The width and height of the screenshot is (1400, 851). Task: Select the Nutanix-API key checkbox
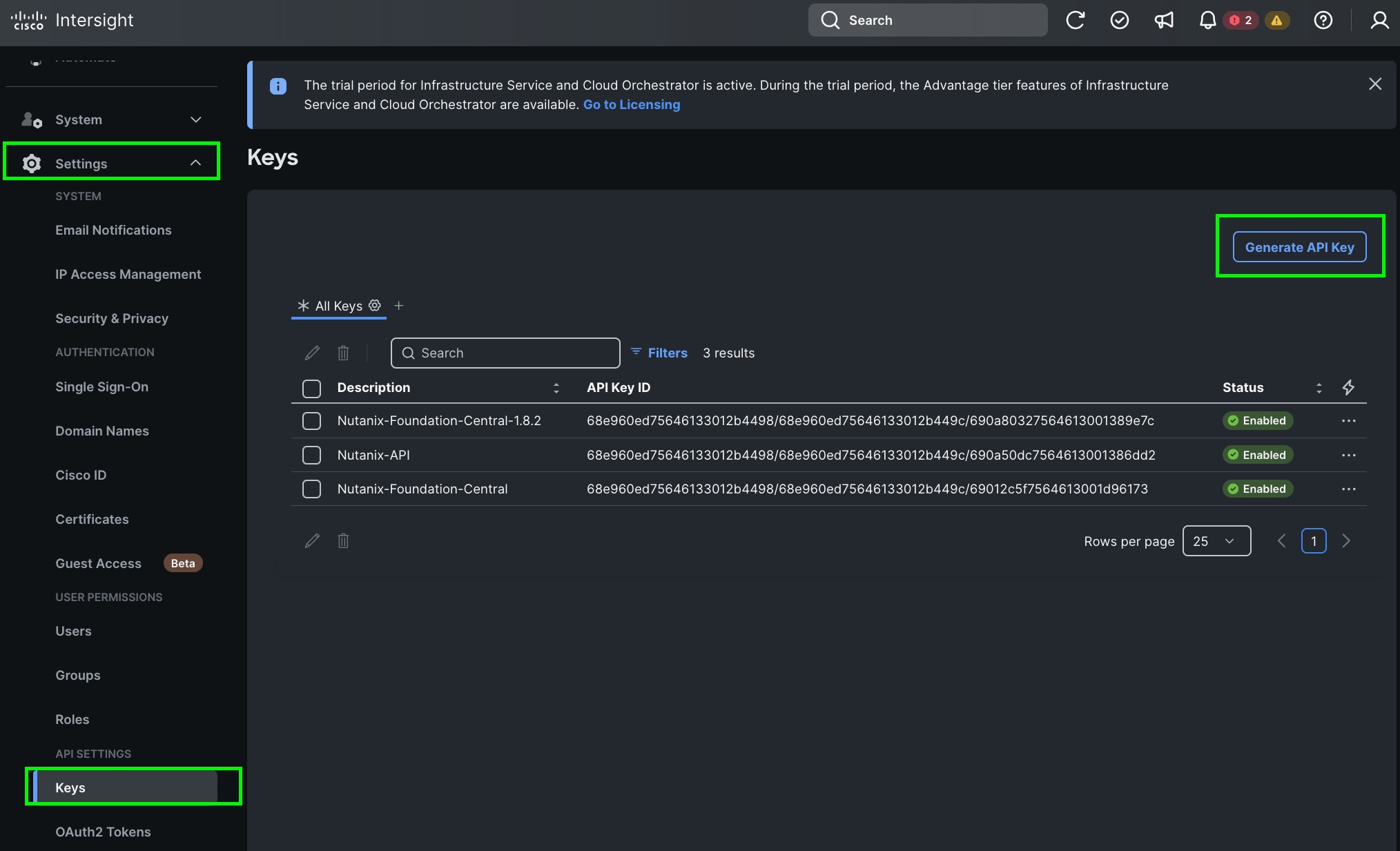311,455
